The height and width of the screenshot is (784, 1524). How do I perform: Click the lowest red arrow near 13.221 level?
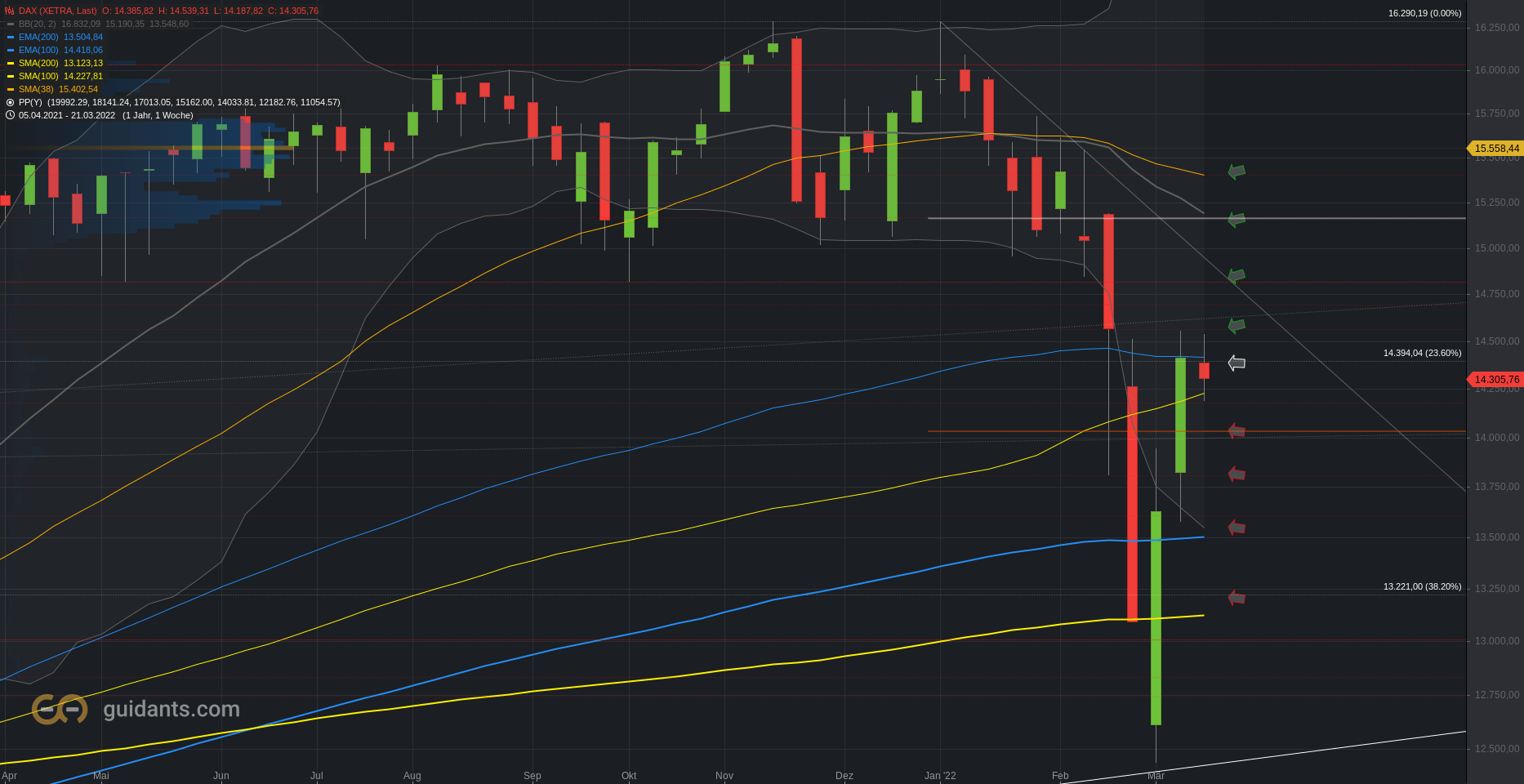pos(1237,598)
